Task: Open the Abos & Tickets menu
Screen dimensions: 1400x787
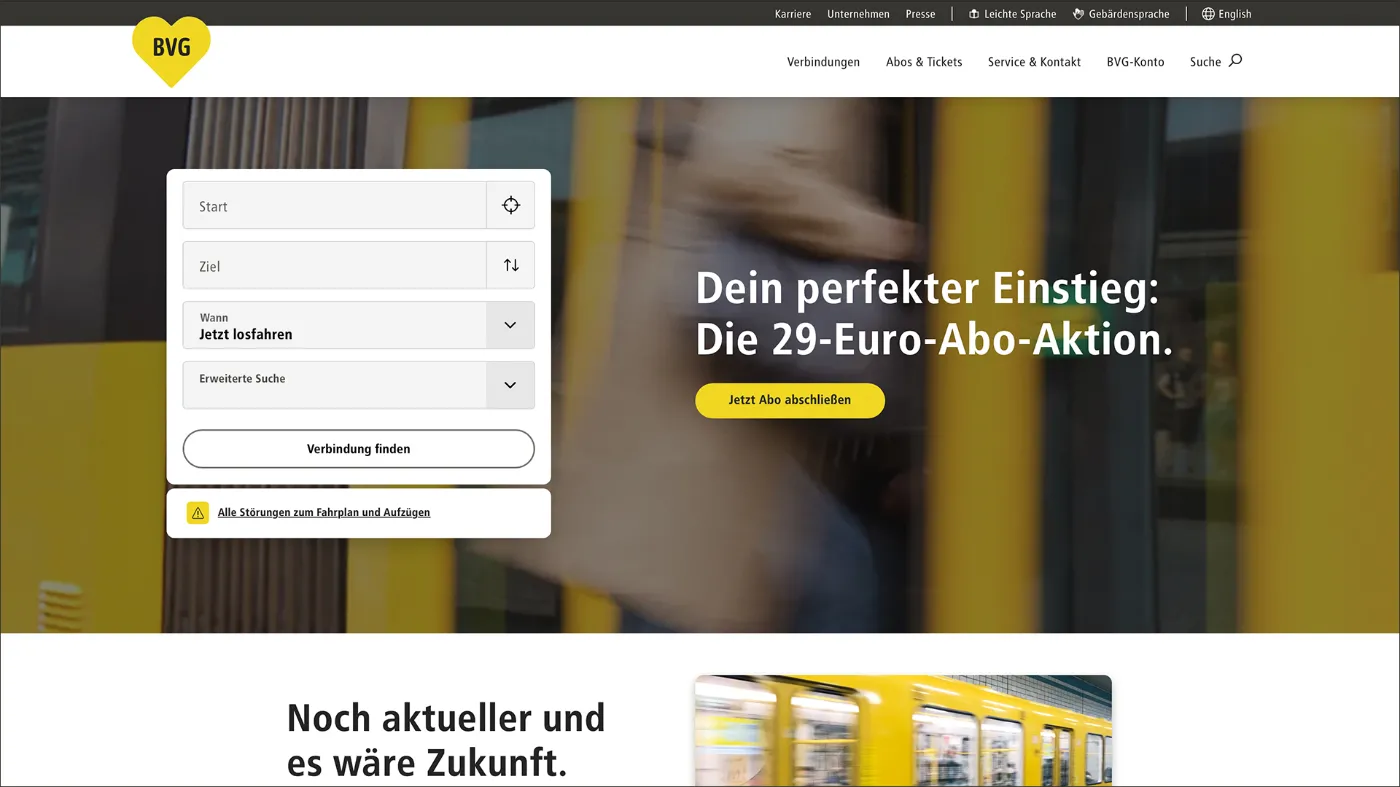Action: pyautogui.click(x=924, y=62)
